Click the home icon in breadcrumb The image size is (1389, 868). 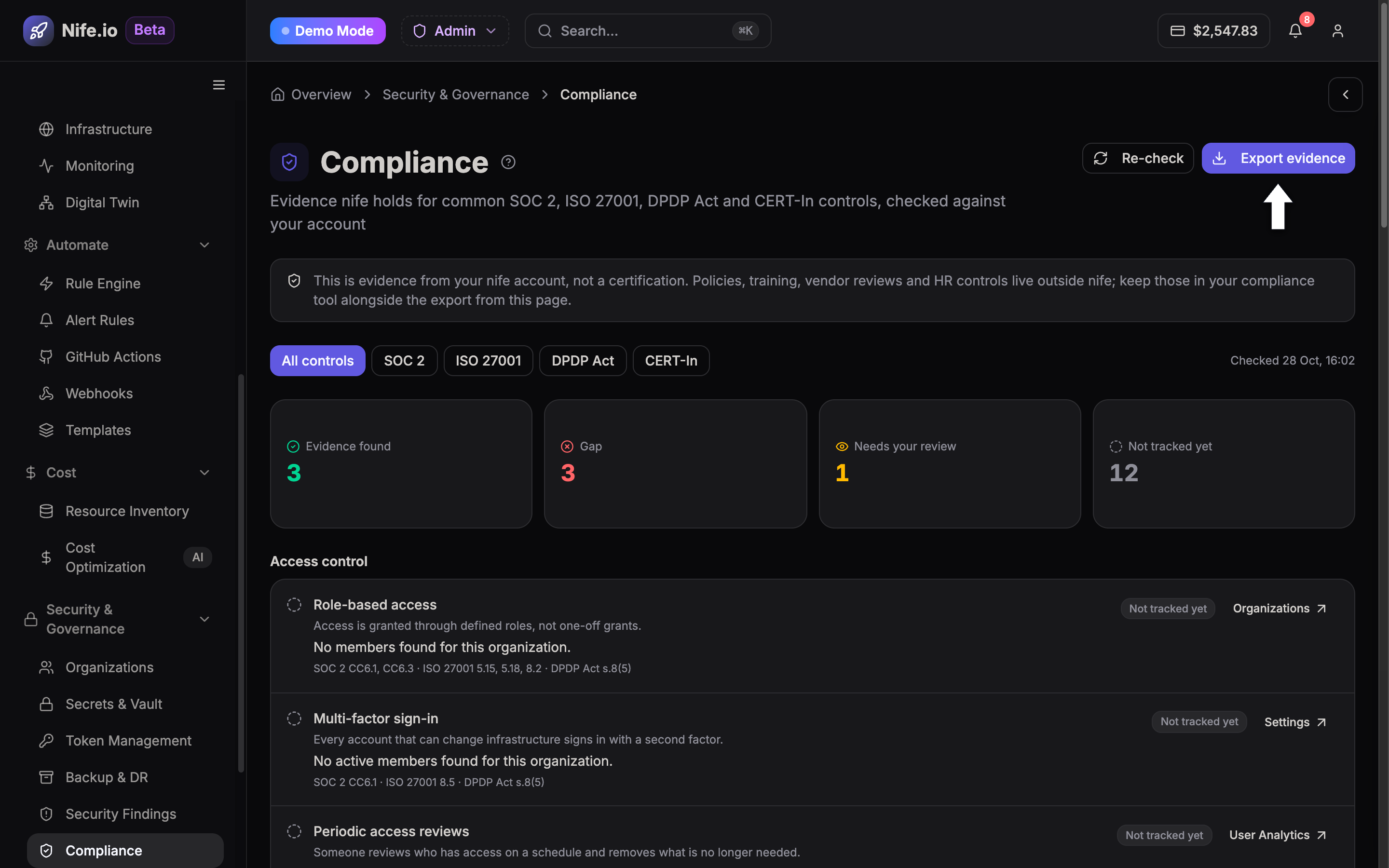(278, 95)
